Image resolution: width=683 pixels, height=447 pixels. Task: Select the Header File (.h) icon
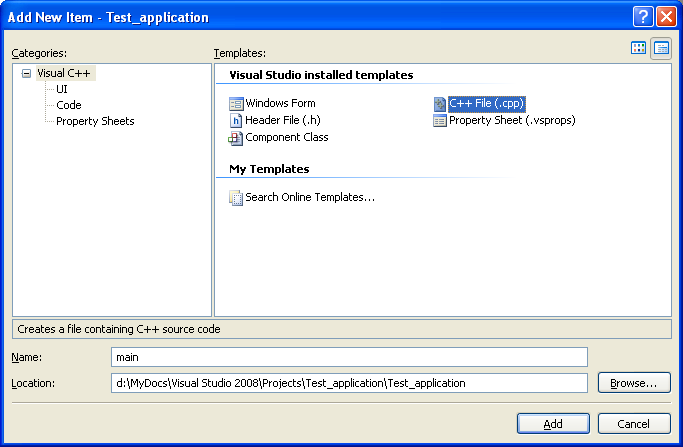click(x=236, y=120)
